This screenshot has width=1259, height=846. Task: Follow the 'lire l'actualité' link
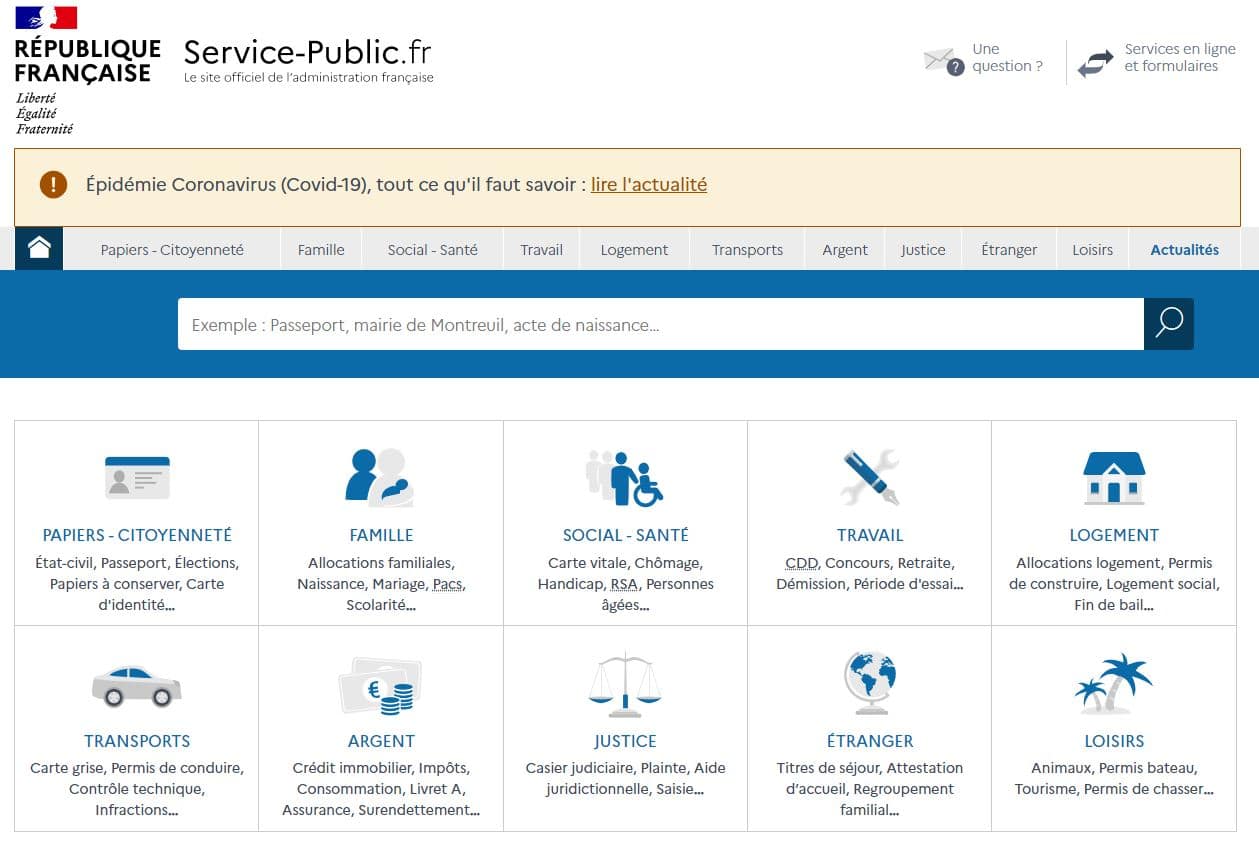(x=649, y=185)
